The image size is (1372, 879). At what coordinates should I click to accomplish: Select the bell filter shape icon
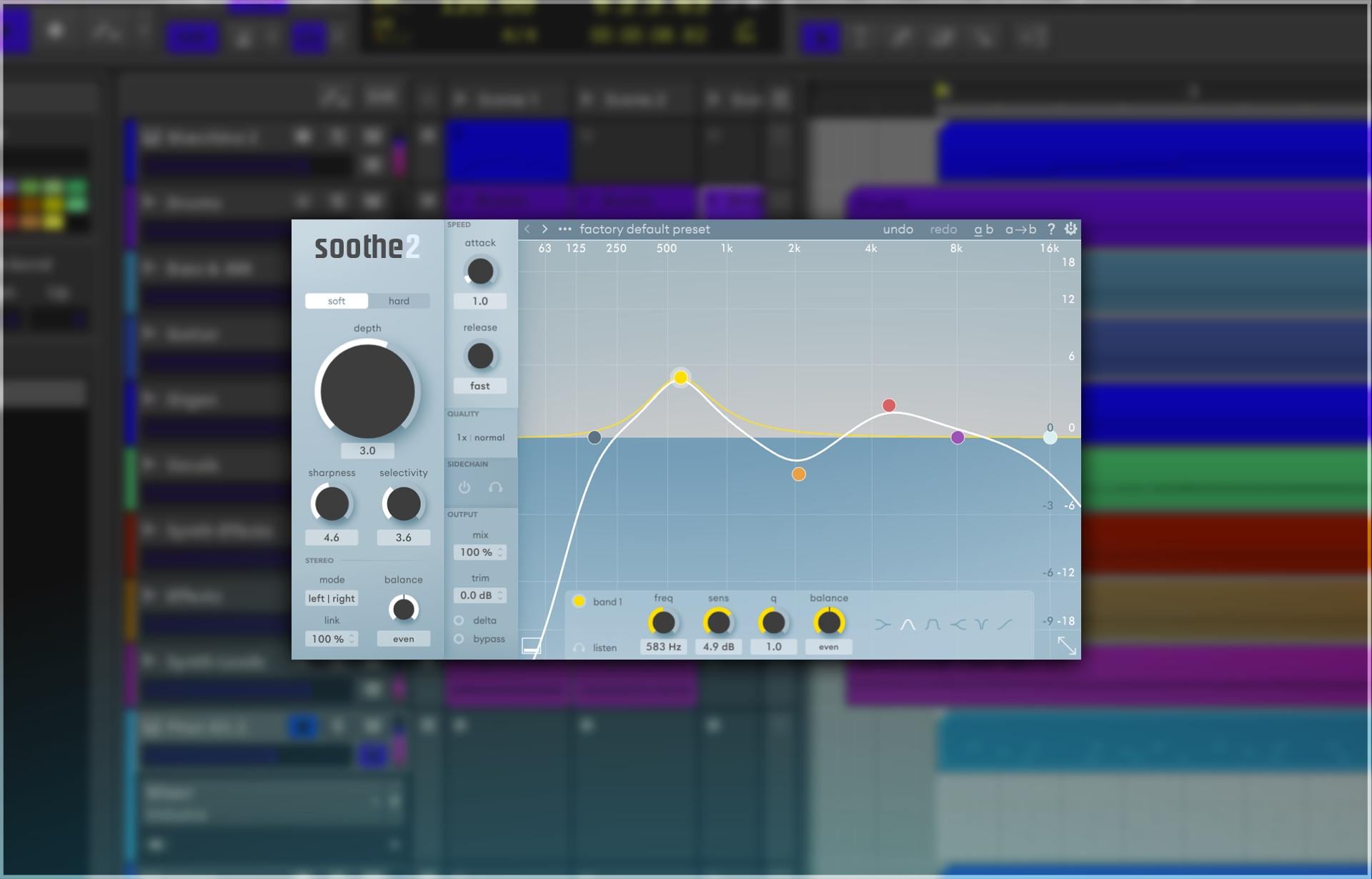pyautogui.click(x=908, y=625)
